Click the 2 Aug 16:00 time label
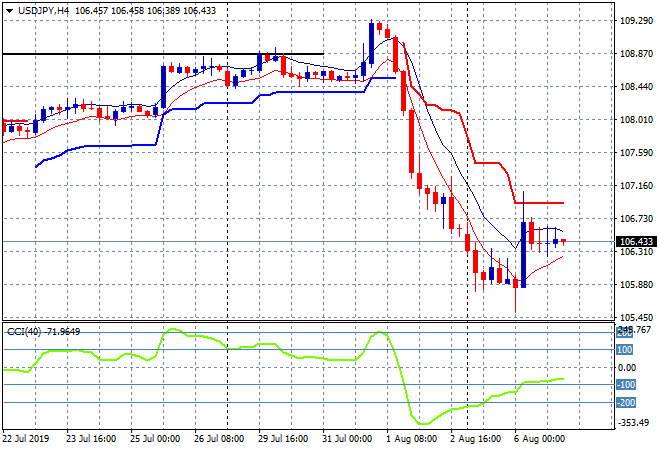 click(x=476, y=439)
